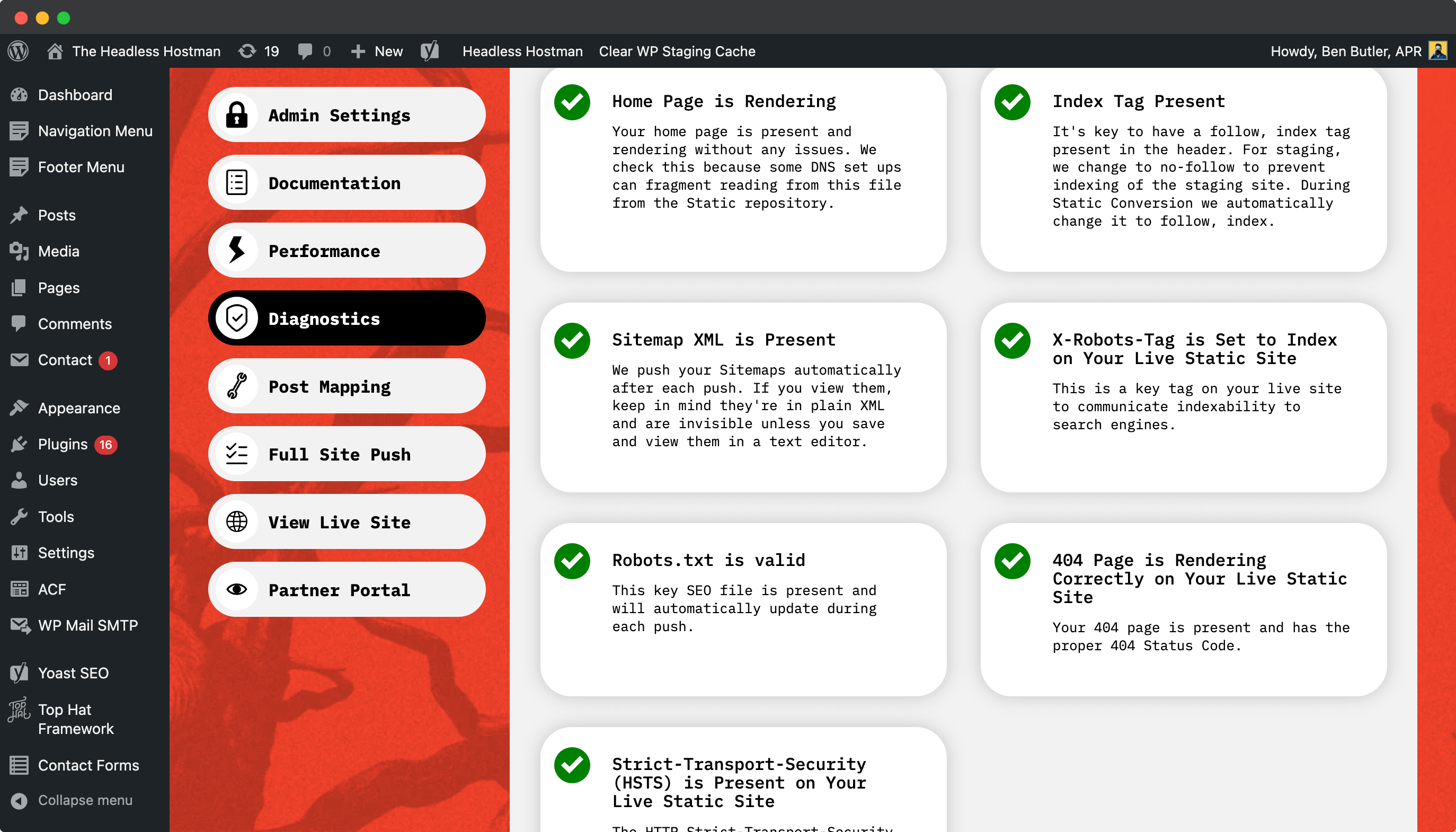Click the user avatar thumbnail in admin bar
This screenshot has width=1456, height=832.
1438,51
